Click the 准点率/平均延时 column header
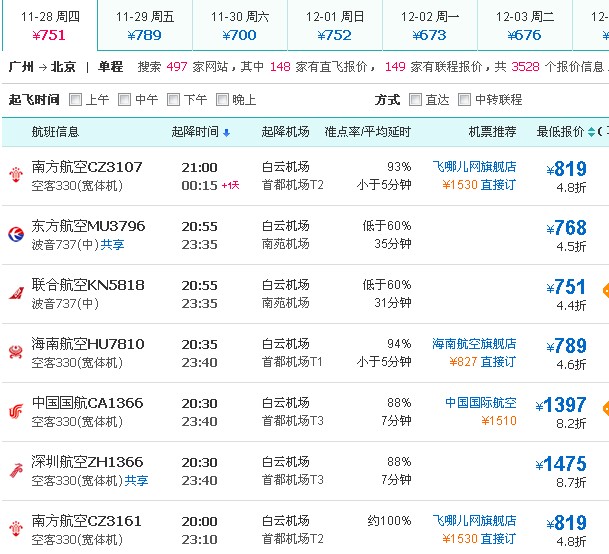This screenshot has width=609, height=554. (368, 132)
